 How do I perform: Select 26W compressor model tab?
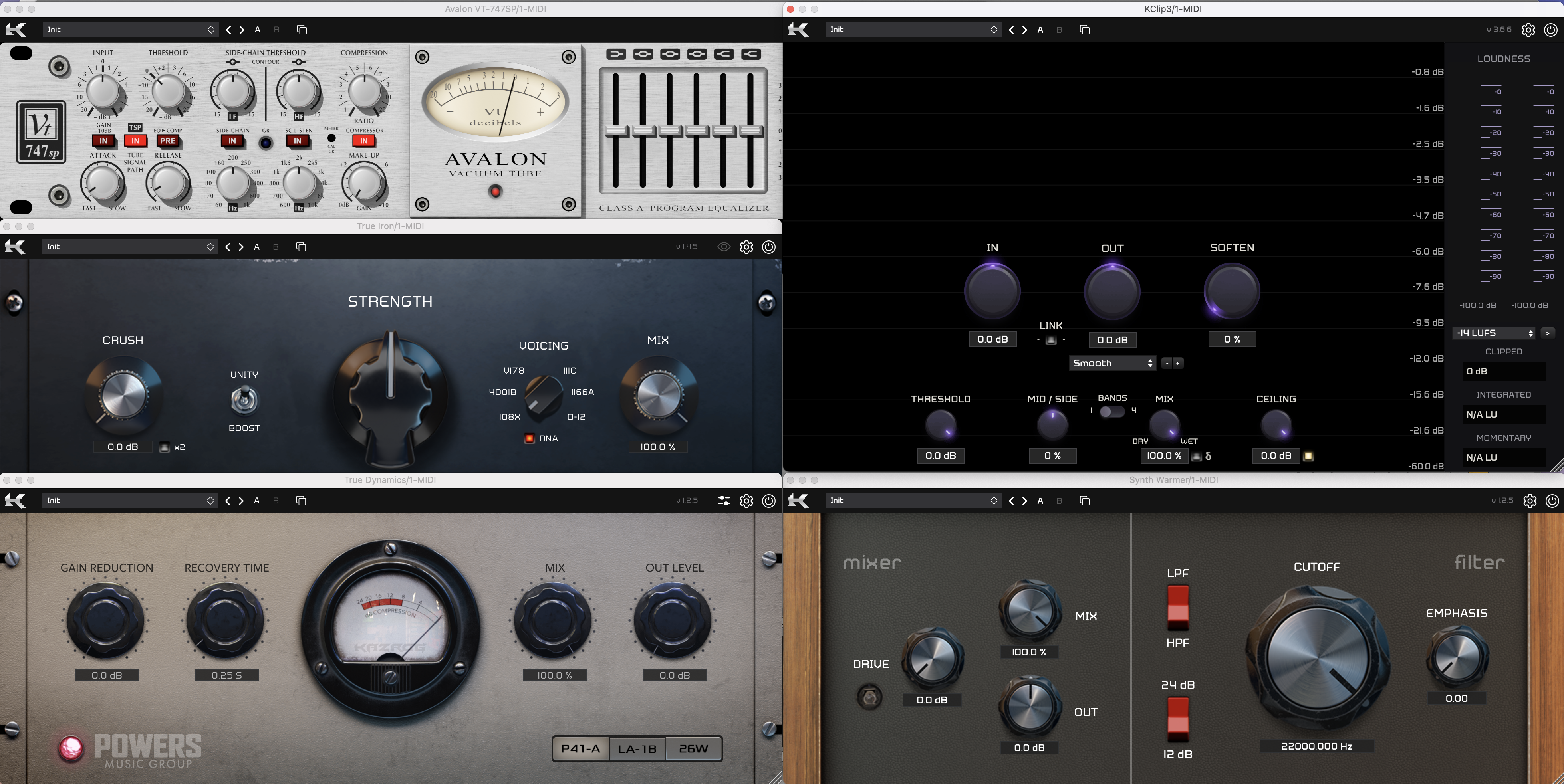click(x=693, y=749)
